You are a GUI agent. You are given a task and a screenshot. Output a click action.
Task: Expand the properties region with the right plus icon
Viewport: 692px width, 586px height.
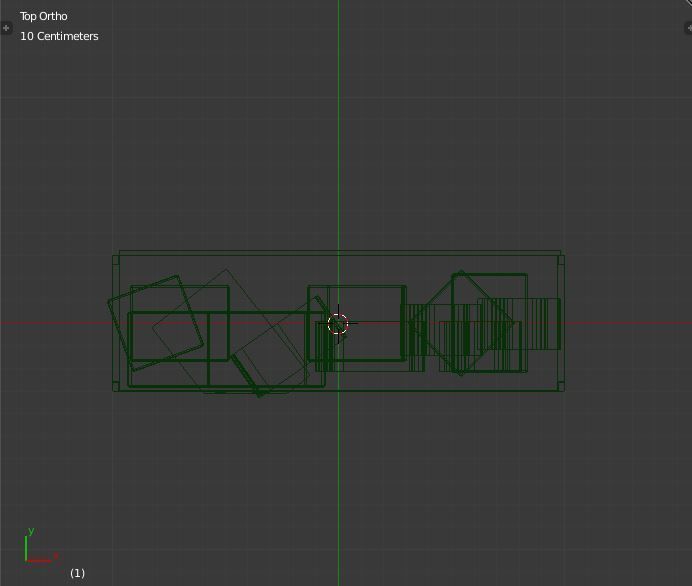pos(688,28)
